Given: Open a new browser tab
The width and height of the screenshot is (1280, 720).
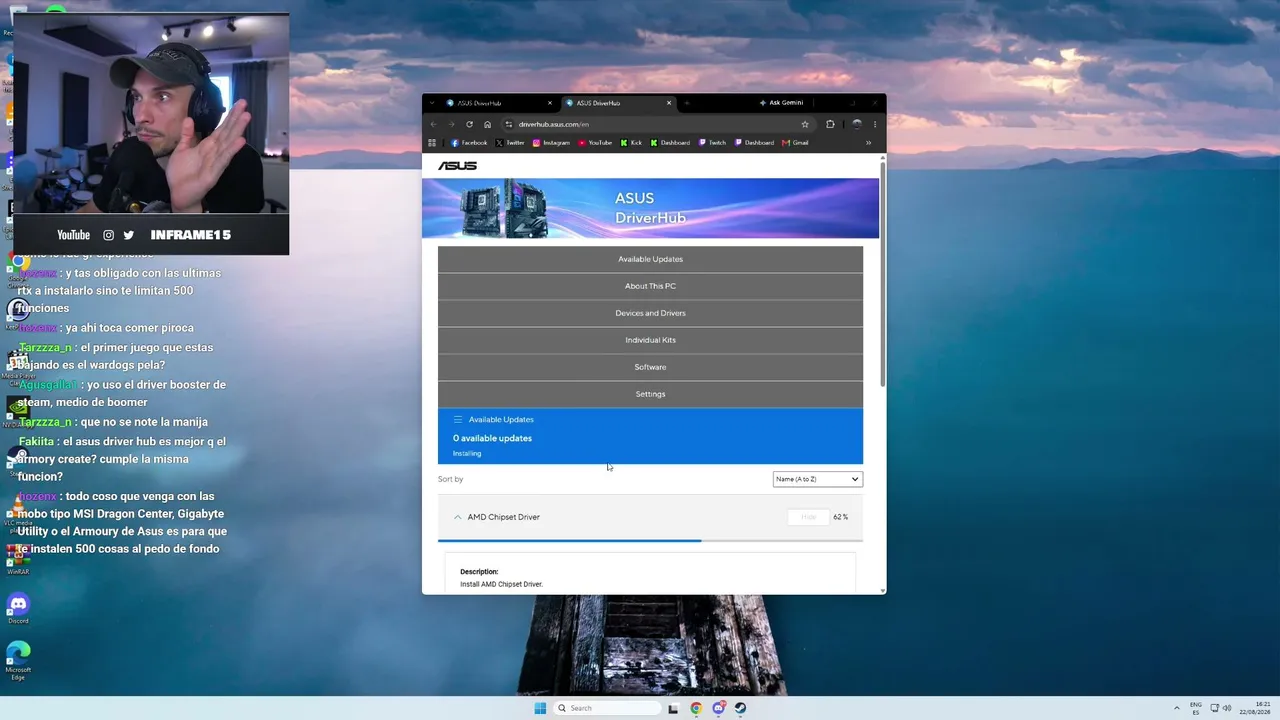Looking at the screenshot, I should pos(687,103).
